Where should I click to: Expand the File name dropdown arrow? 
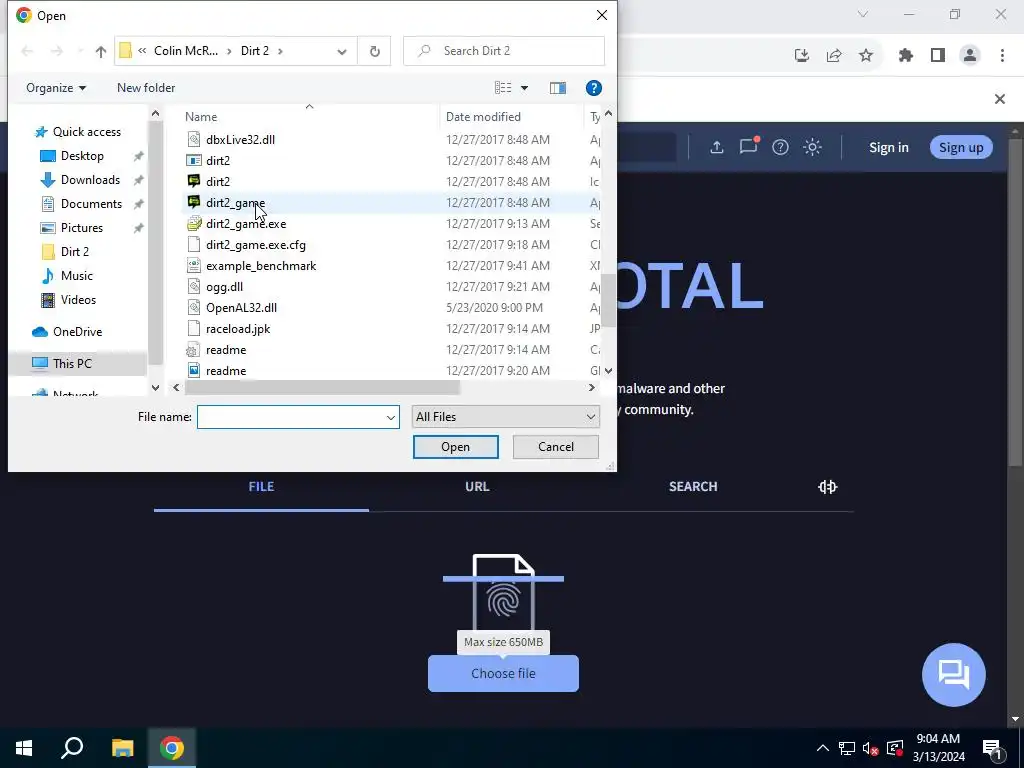tap(391, 417)
